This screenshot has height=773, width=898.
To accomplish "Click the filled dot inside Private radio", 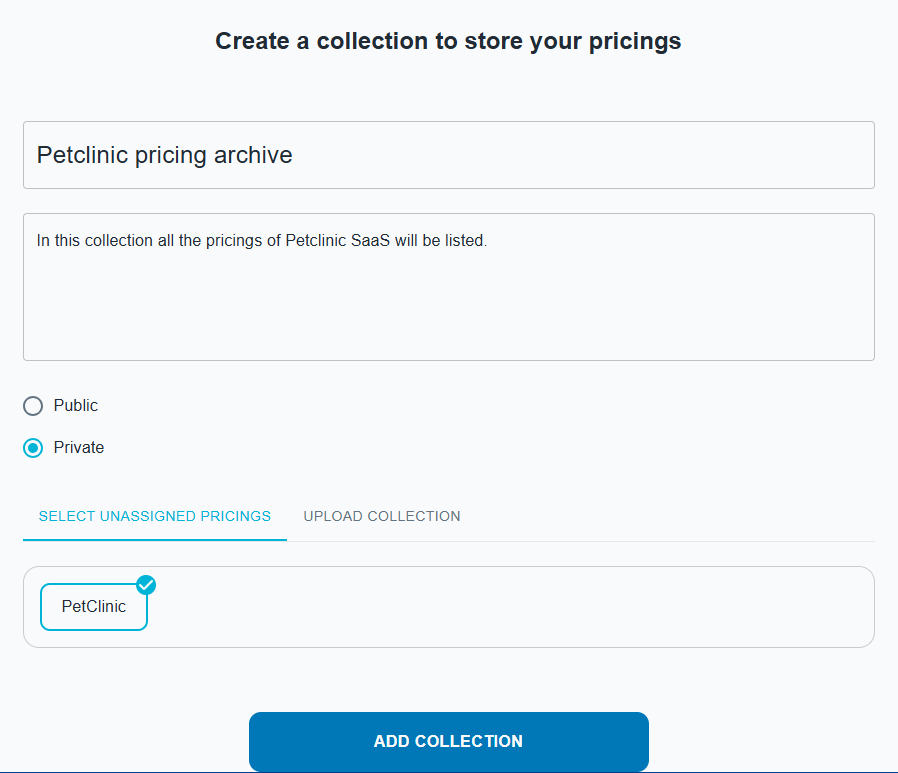I will (33, 448).
